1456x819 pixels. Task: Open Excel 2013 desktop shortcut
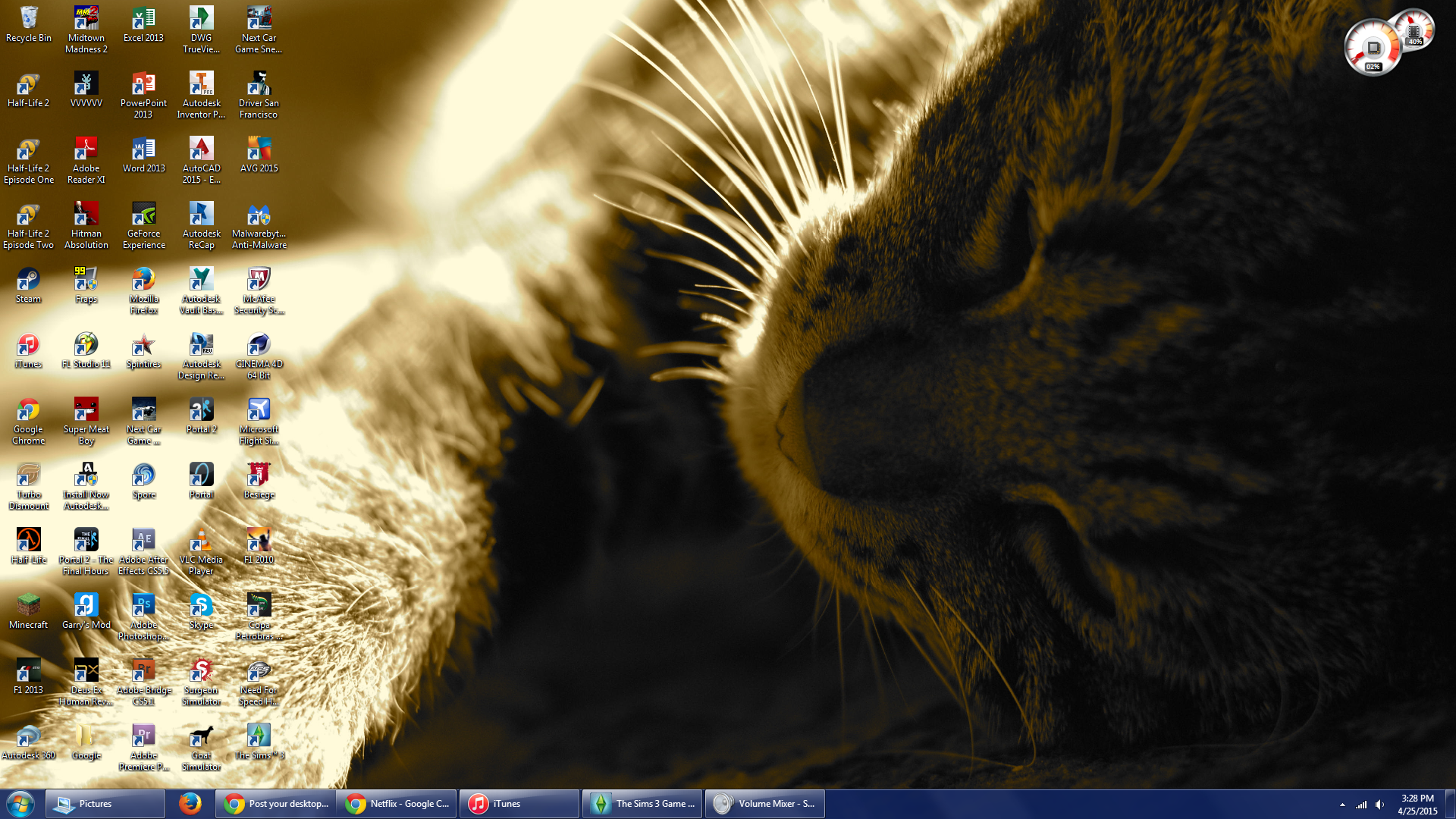(x=144, y=25)
